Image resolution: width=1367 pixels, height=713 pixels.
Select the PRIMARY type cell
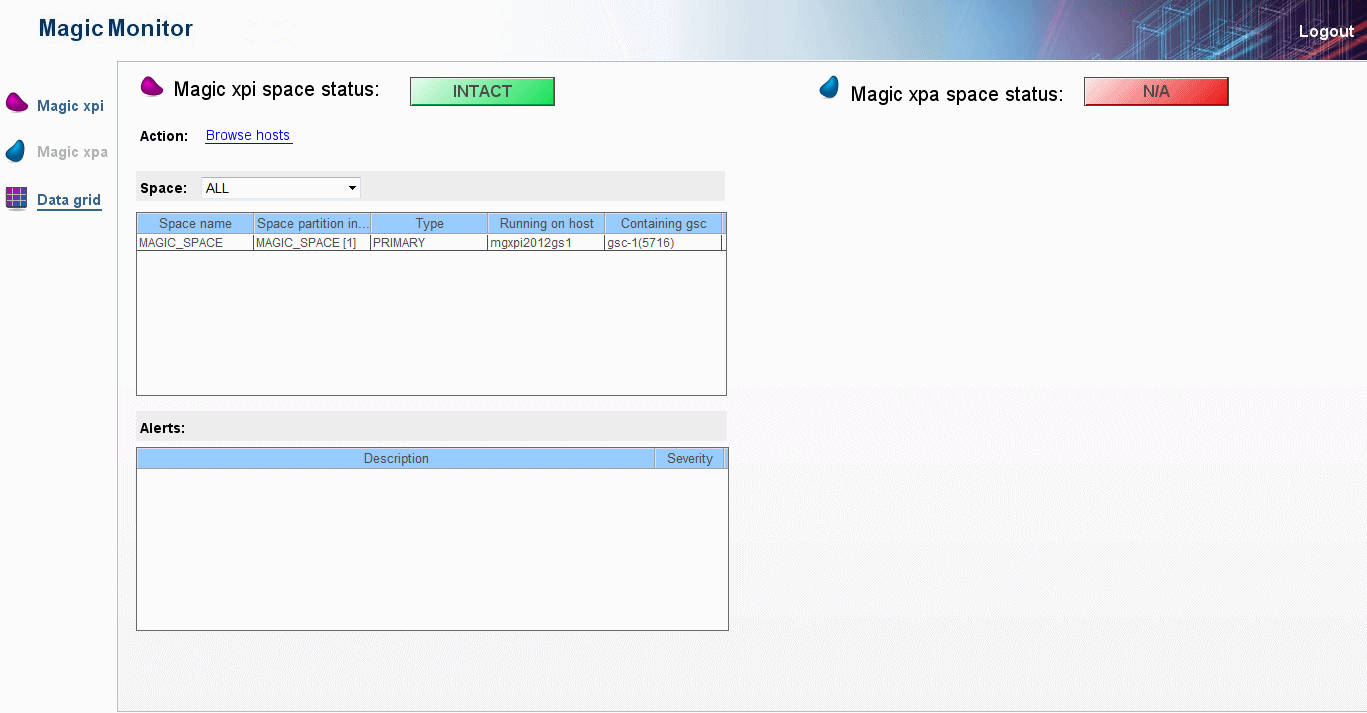coord(429,243)
